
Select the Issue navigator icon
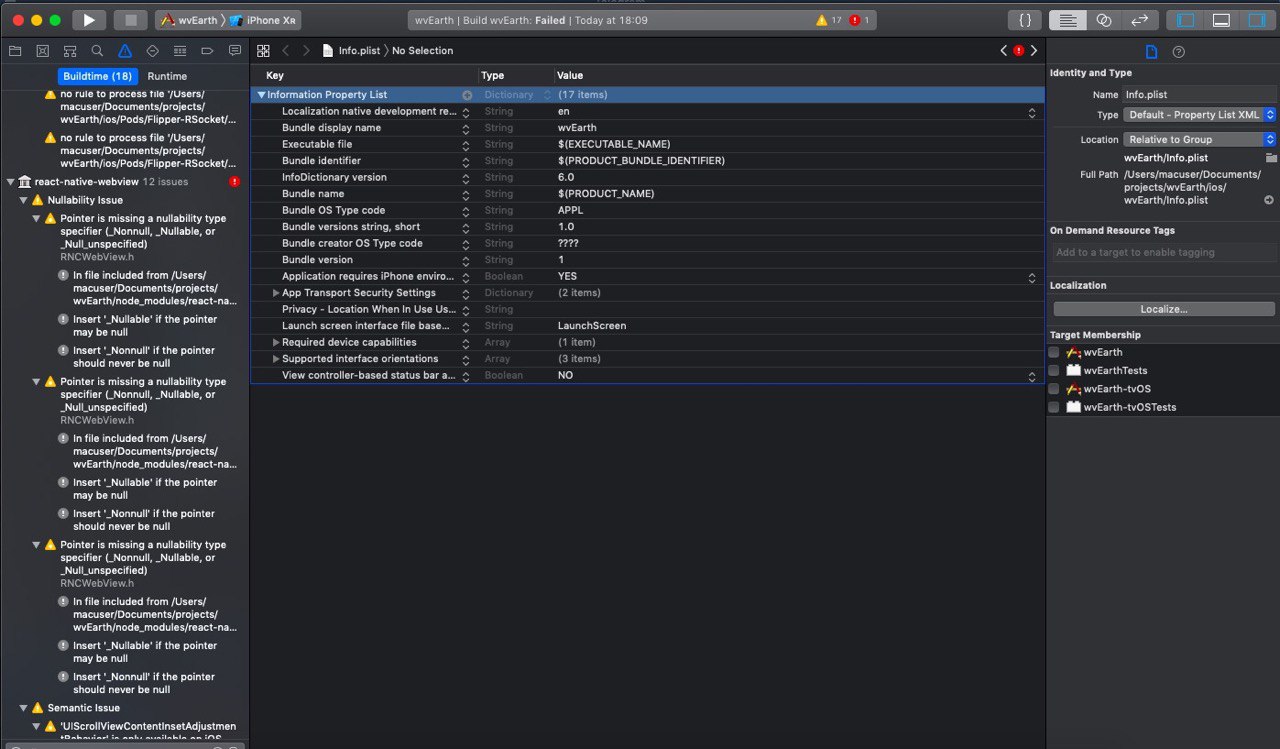[125, 50]
